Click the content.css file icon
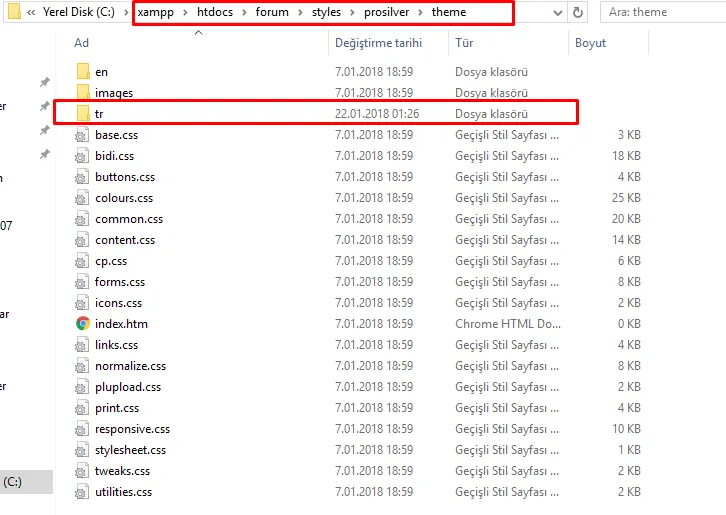726x515 pixels. coord(82,240)
